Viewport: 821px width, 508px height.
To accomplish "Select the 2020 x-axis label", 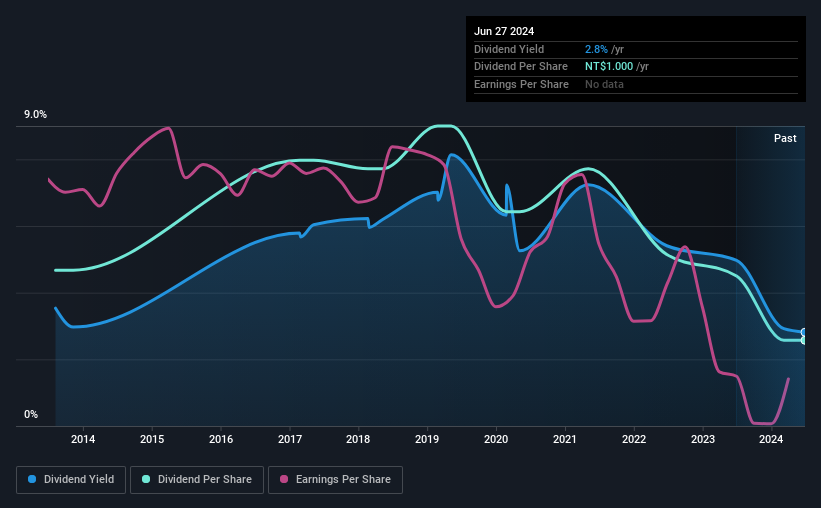I will (x=496, y=439).
